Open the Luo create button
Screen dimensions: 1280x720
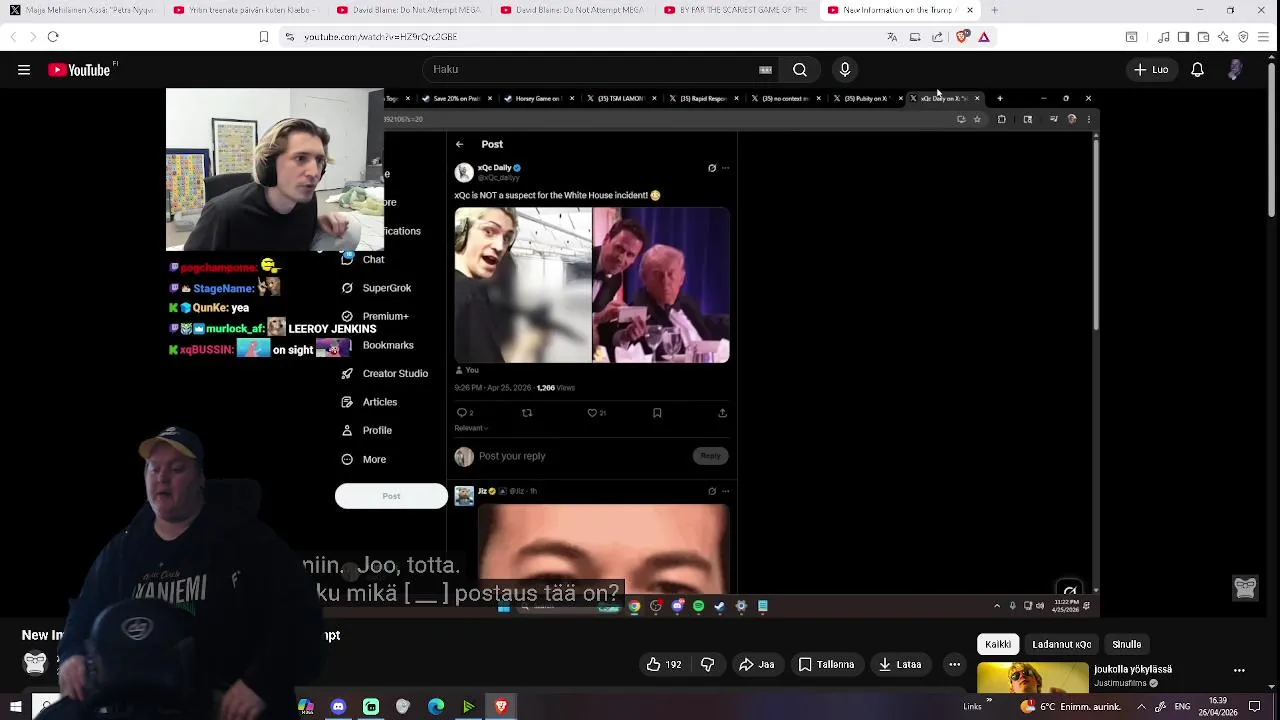pyautogui.click(x=1151, y=70)
